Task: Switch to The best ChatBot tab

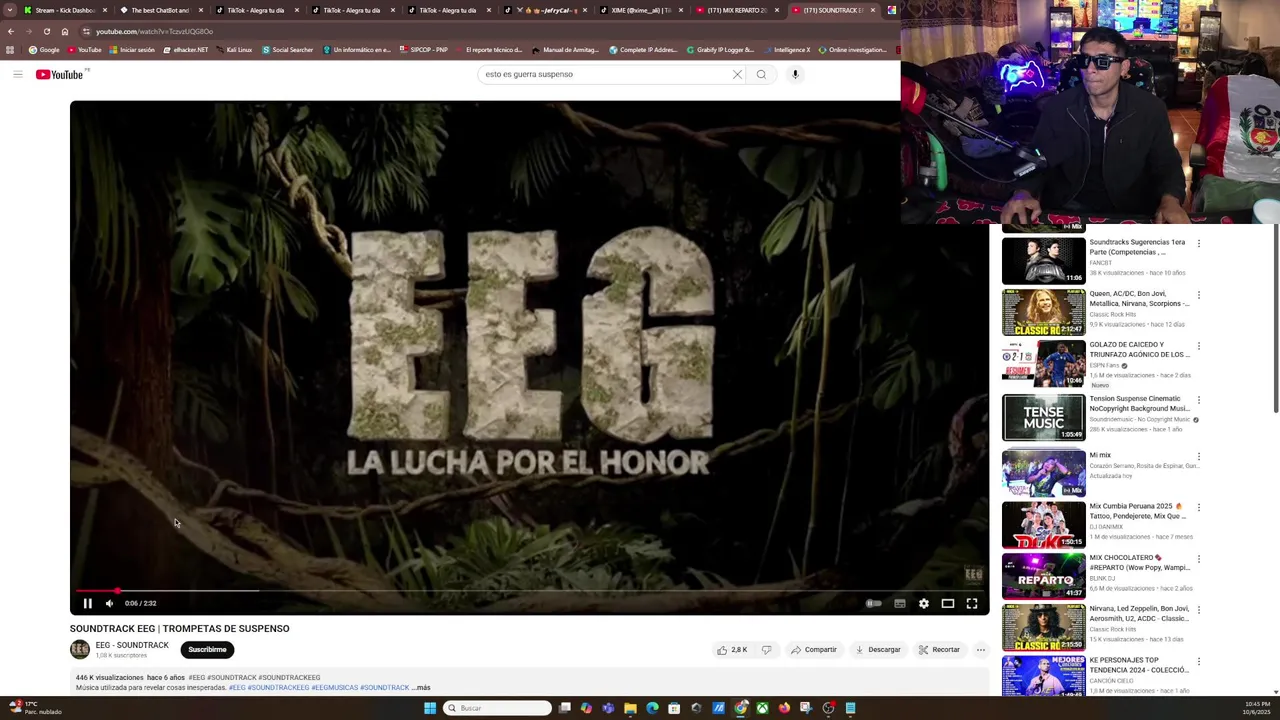Action: pos(159,10)
